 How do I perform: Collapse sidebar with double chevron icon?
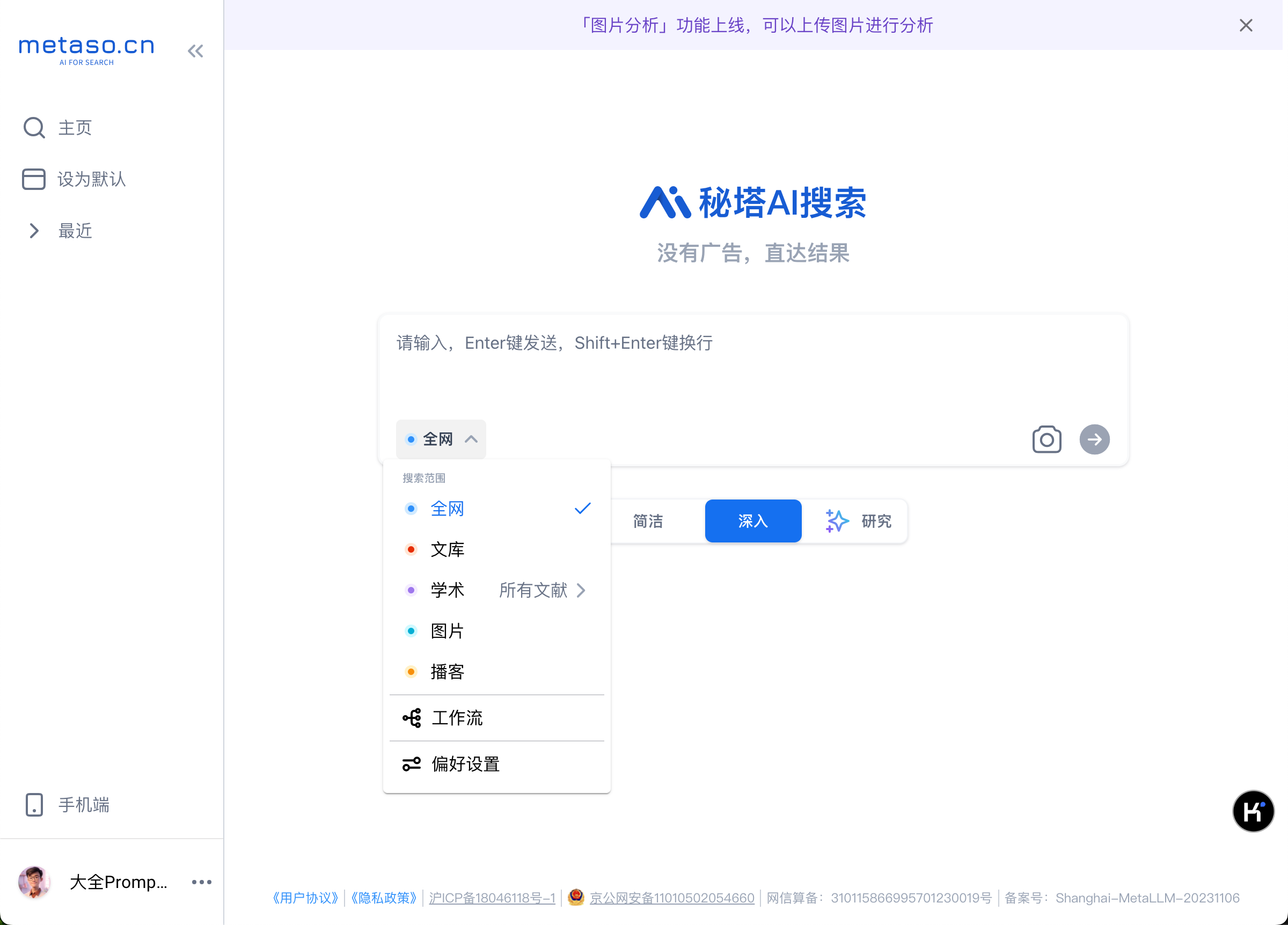coord(195,51)
